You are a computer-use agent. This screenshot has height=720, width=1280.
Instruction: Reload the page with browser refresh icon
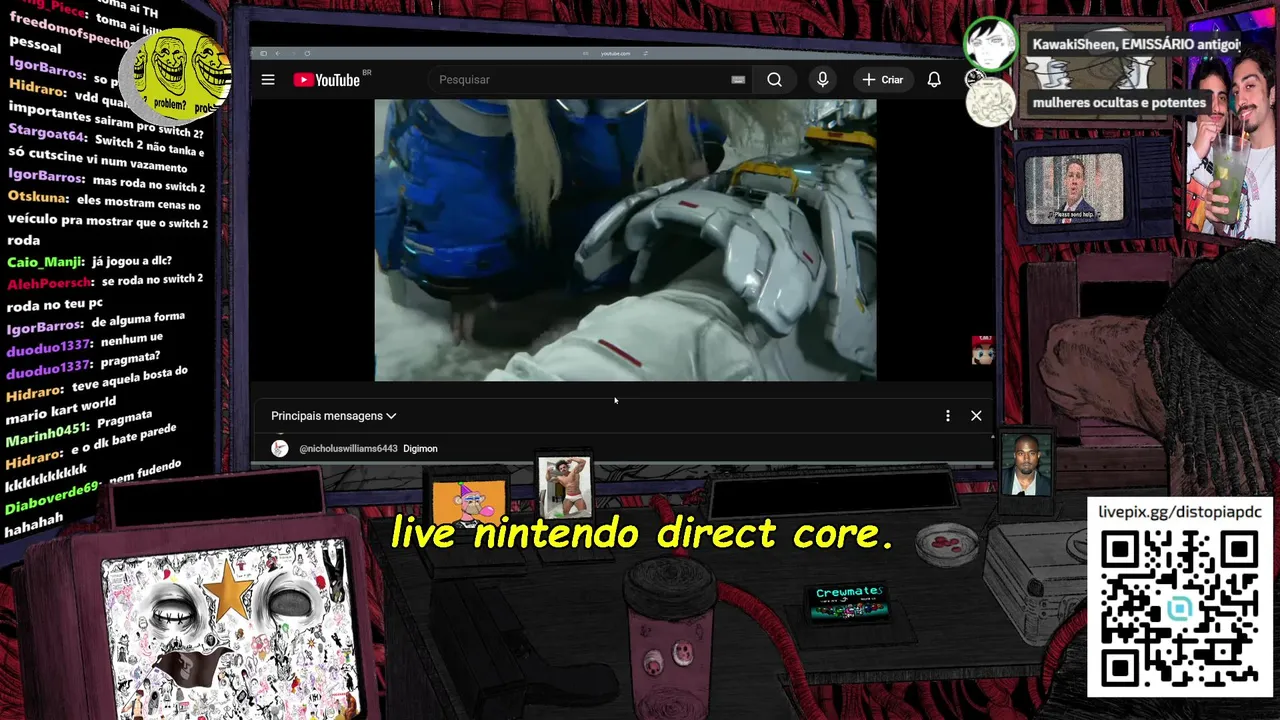[x=307, y=53]
